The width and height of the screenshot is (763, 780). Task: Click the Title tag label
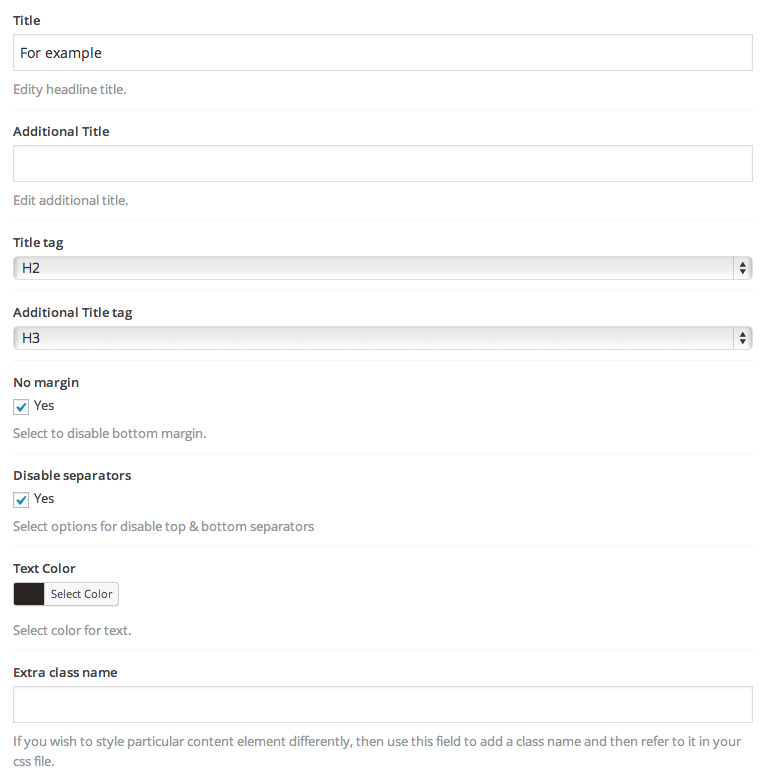(x=38, y=243)
